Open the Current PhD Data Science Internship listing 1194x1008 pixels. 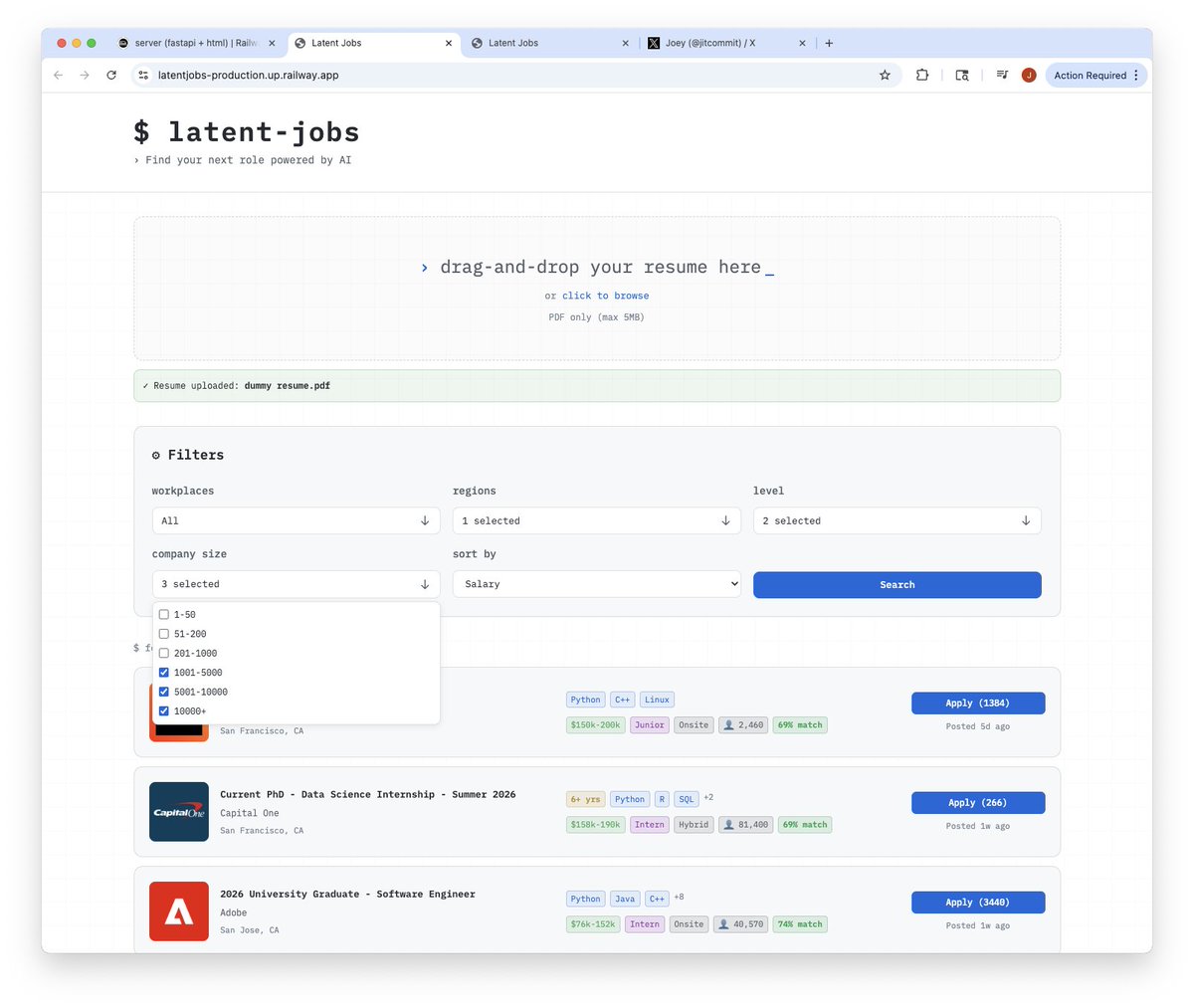(368, 794)
